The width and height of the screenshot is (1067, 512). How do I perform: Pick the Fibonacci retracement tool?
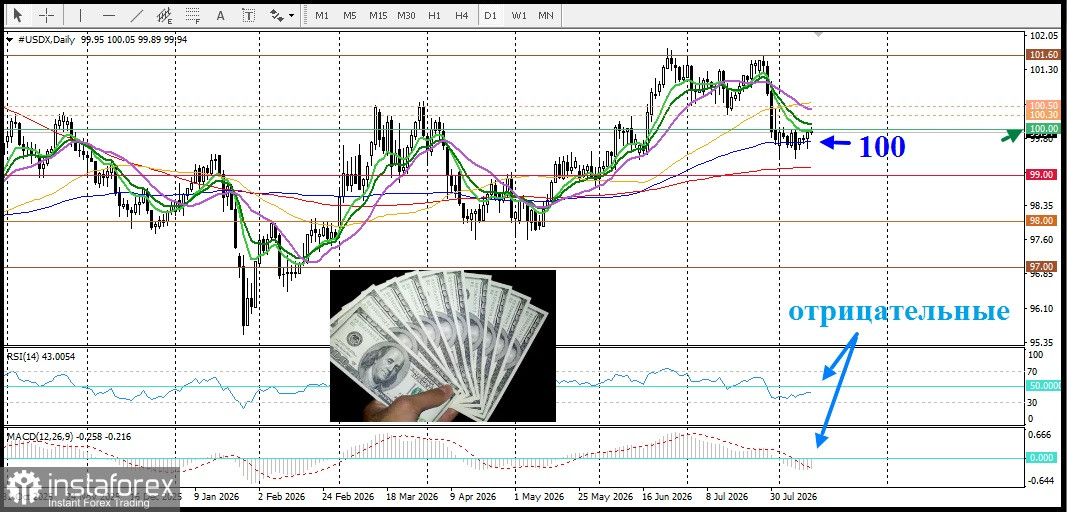193,15
